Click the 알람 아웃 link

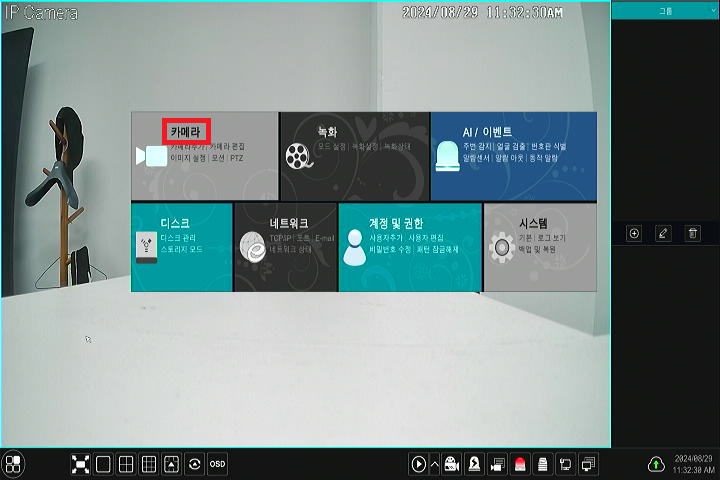[510, 158]
